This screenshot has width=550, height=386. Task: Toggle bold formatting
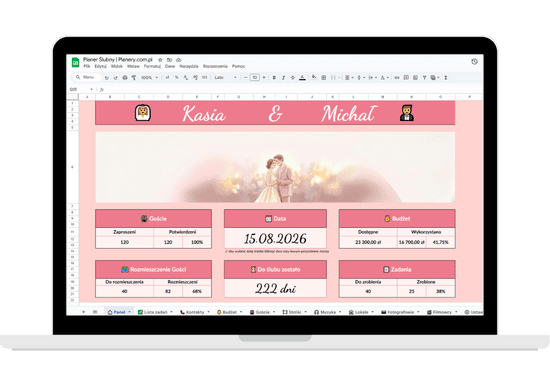[274, 78]
